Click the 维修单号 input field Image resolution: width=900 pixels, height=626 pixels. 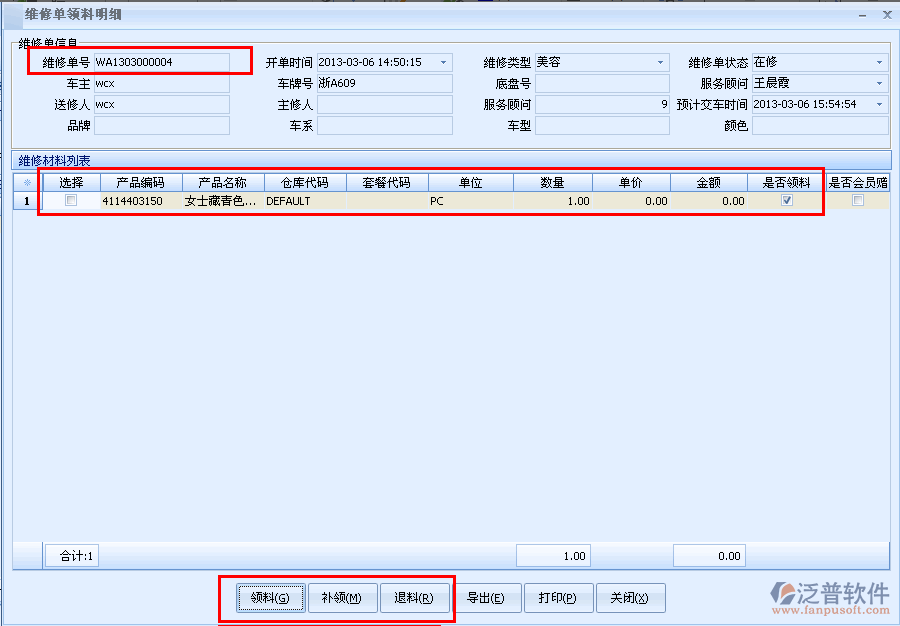161,63
